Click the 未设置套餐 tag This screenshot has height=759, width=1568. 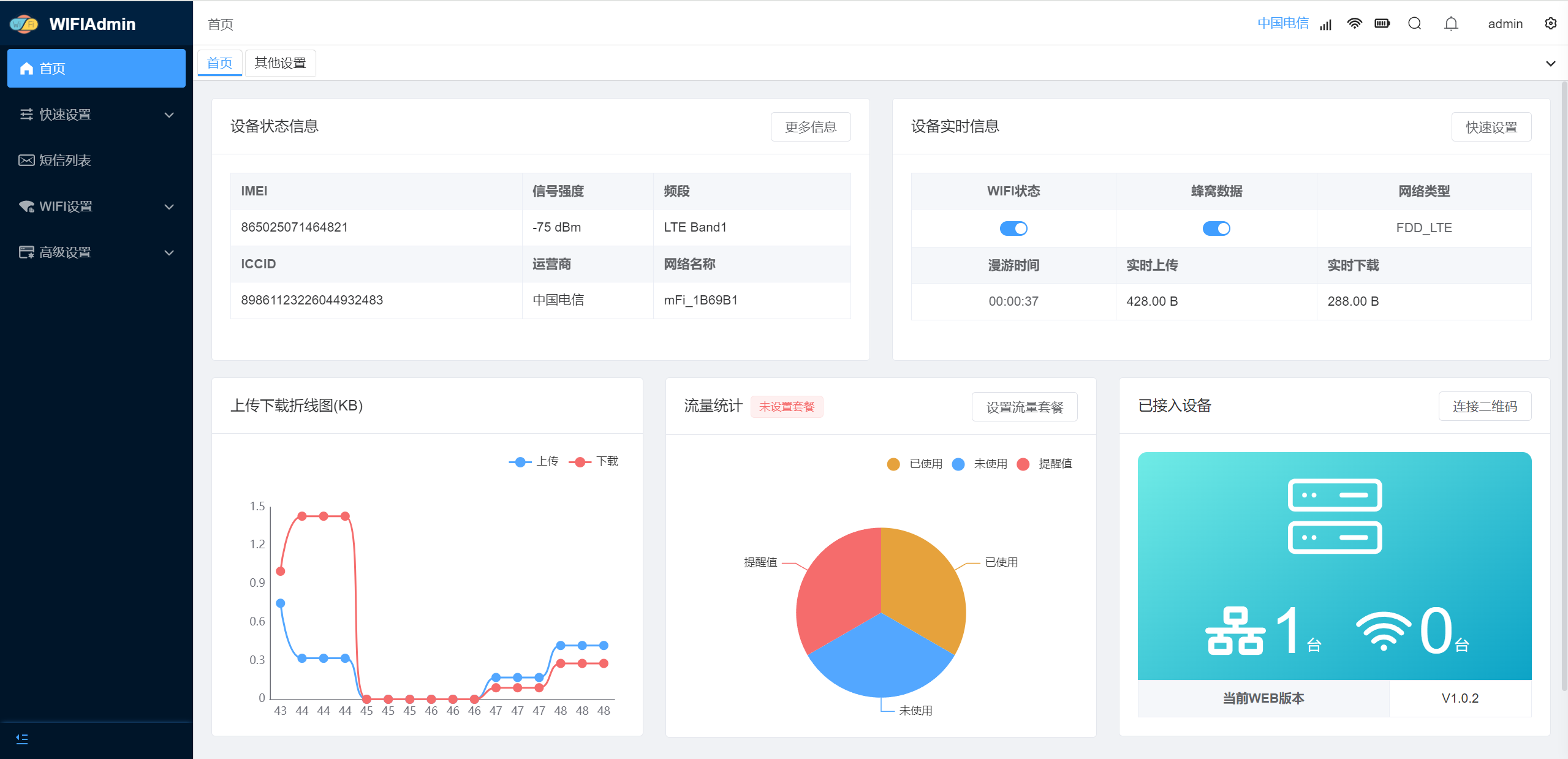787,407
